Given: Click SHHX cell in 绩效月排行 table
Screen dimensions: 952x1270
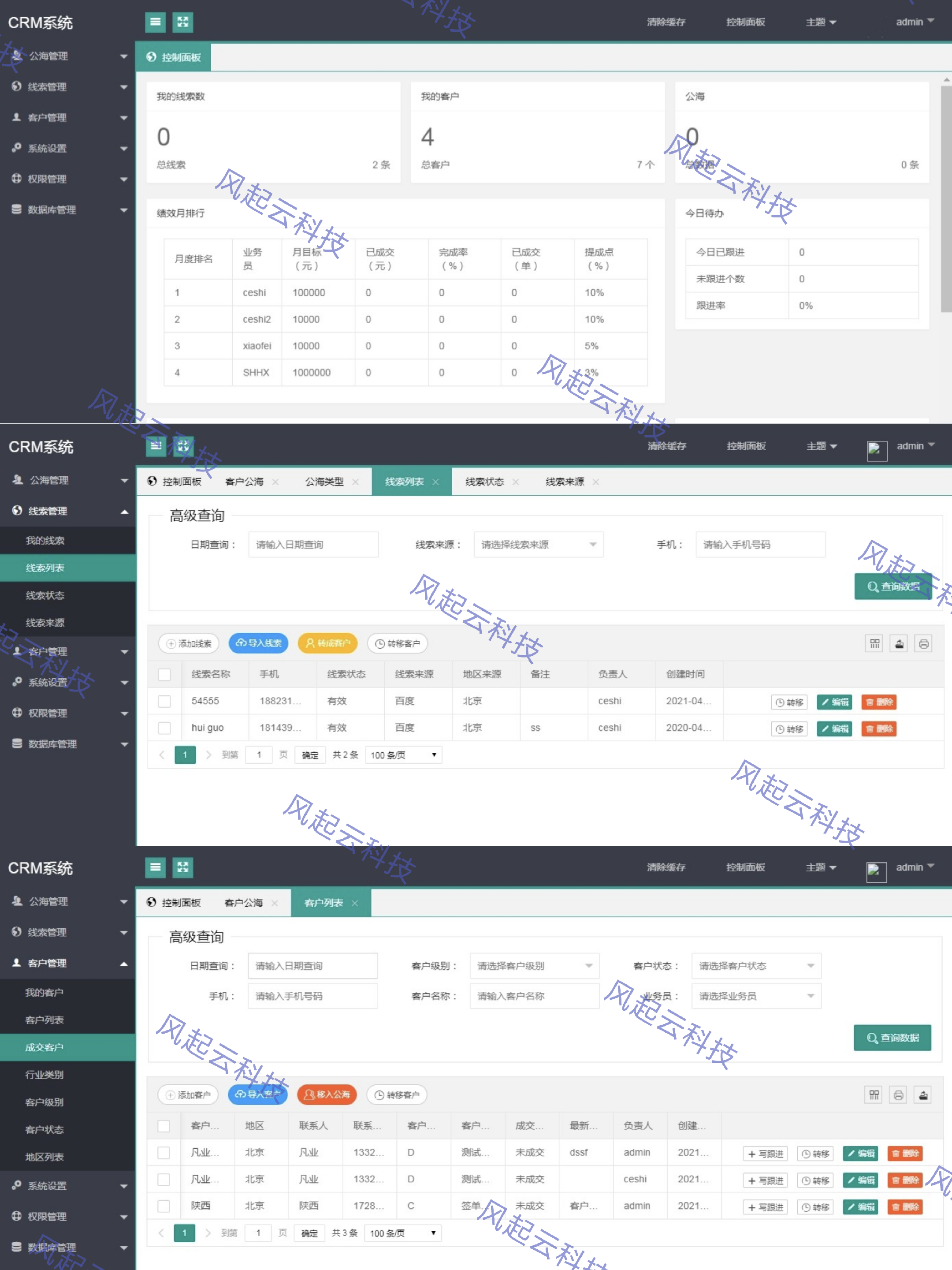Looking at the screenshot, I should click(x=257, y=373).
